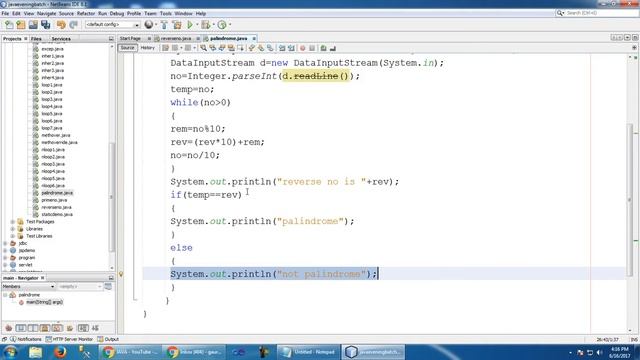
Task: Click the Shift Line Left icon
Action: (282, 48)
